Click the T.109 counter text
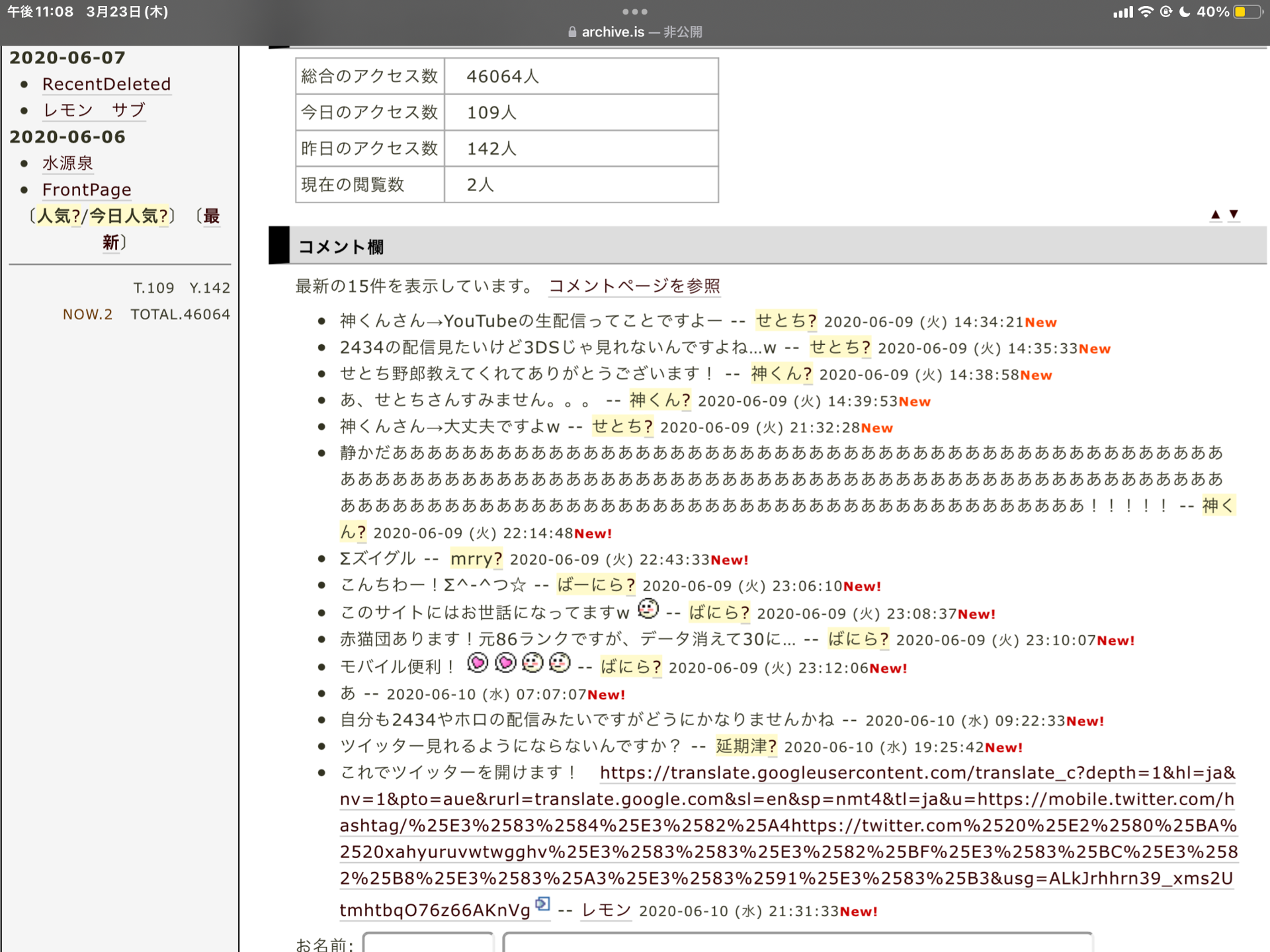 click(x=153, y=288)
